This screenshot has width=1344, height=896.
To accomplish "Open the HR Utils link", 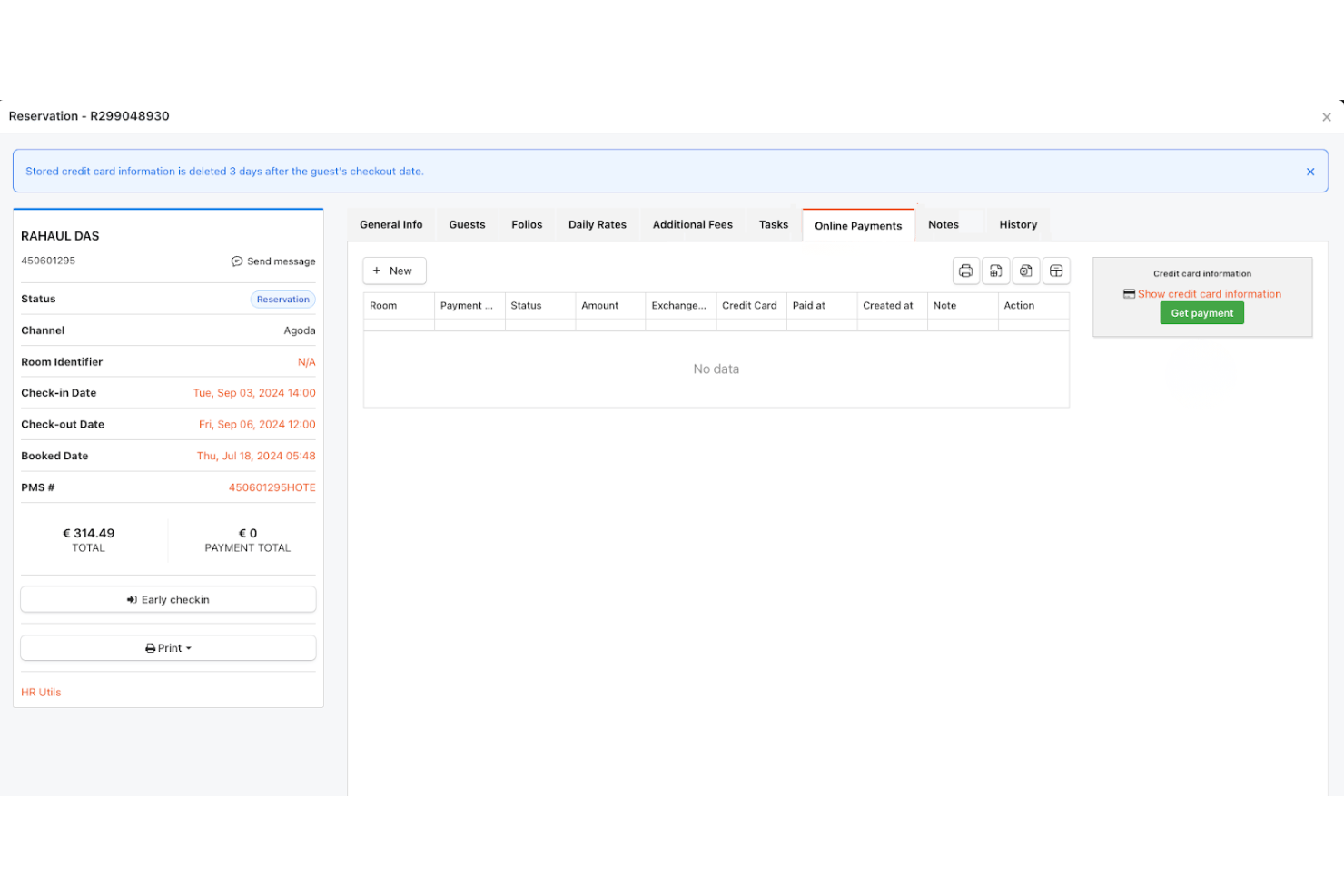I will tap(41, 693).
